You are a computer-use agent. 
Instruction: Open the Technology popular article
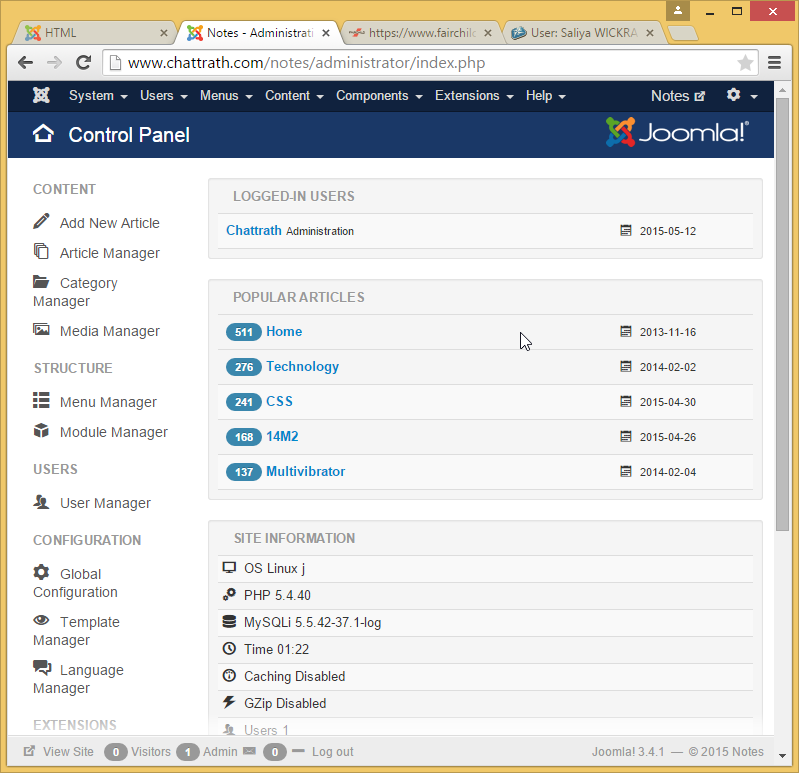click(x=302, y=367)
